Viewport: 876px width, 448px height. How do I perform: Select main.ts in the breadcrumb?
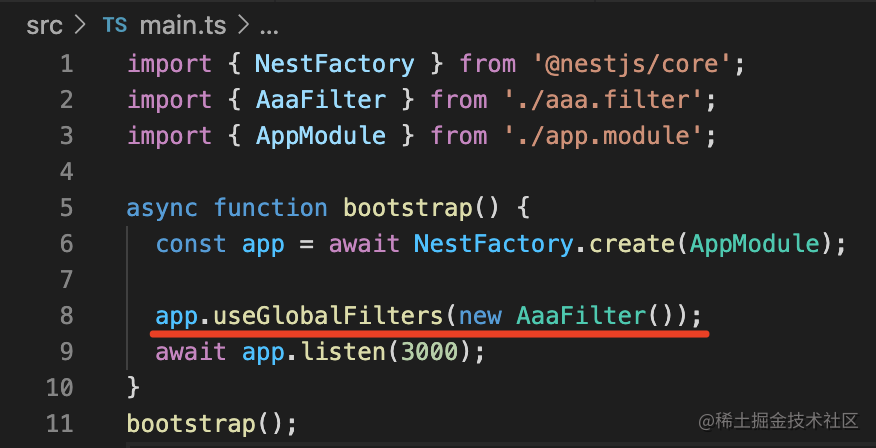[x=183, y=26]
